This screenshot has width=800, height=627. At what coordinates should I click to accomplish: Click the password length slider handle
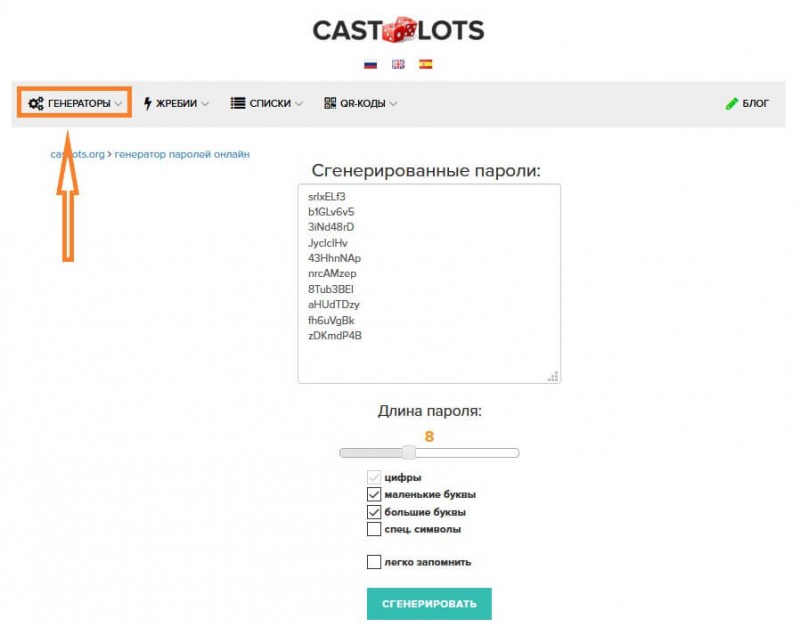point(408,452)
